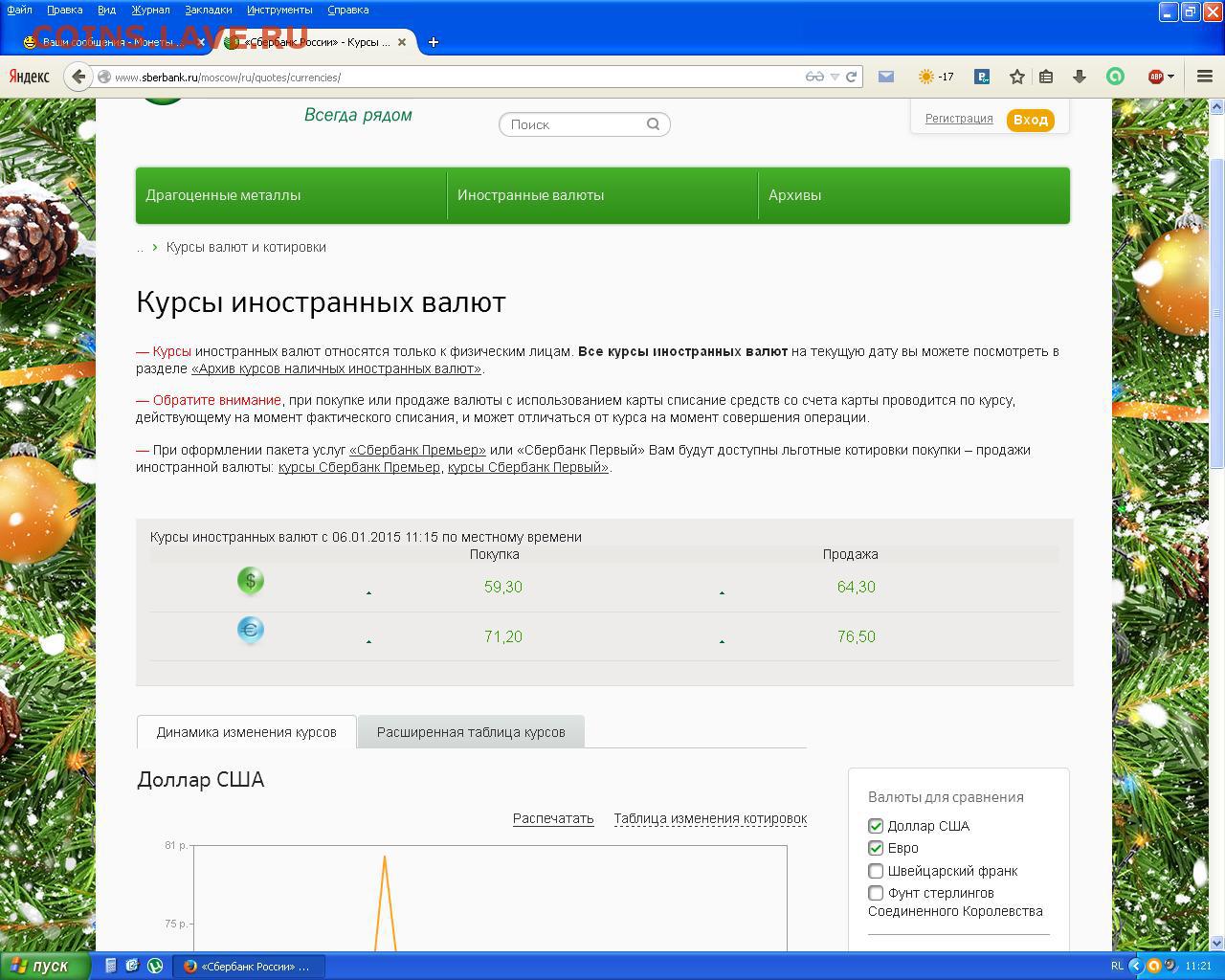Click the Яндекс logo in toolbar
This screenshot has width=1225, height=980.
[30, 77]
